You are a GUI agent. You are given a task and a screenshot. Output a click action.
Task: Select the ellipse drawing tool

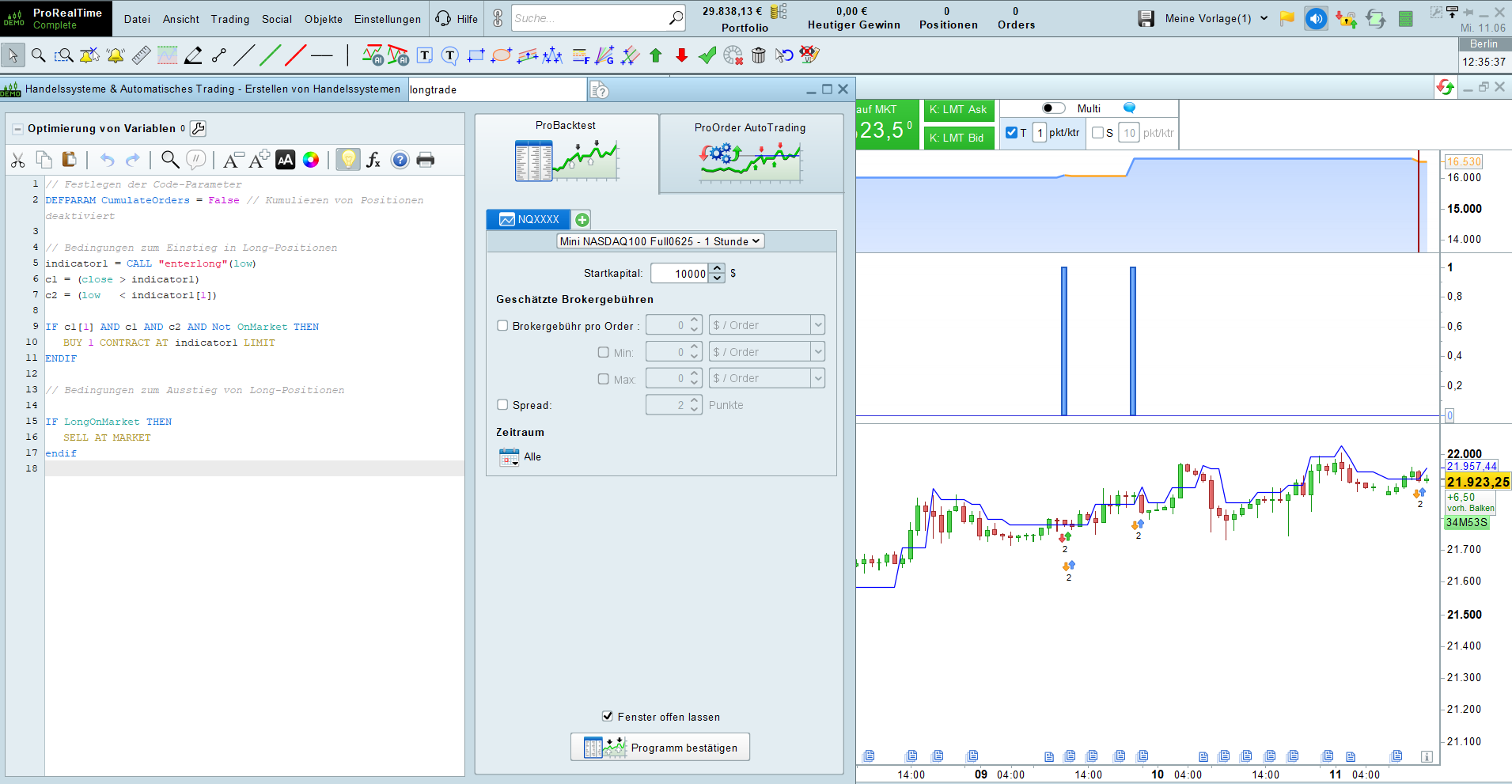tap(501, 55)
